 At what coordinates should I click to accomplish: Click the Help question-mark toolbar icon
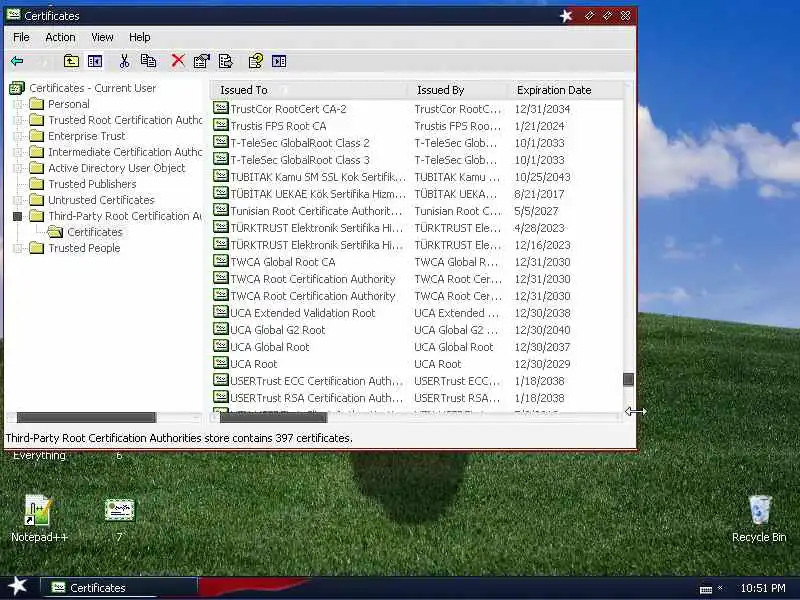[255, 61]
